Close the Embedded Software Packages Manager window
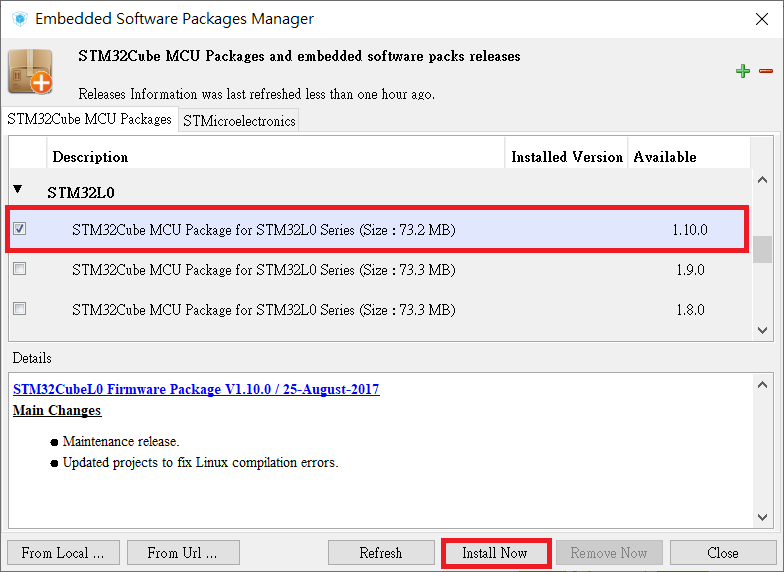This screenshot has width=784, height=572. [762, 19]
